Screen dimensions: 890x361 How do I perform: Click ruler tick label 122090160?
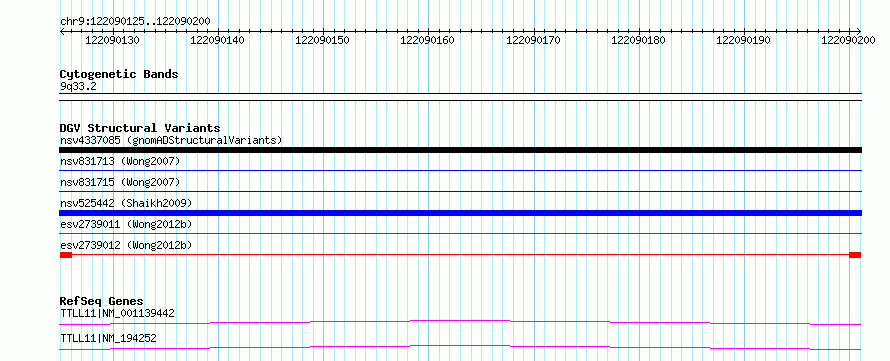coord(428,40)
